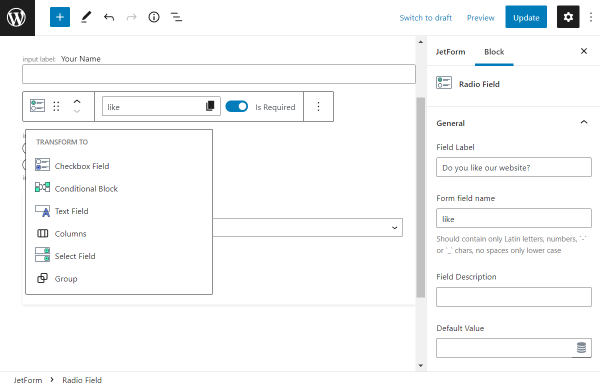The height and width of the screenshot is (385, 600).
Task: Click the Text Field icon in transform list
Action: (x=42, y=211)
